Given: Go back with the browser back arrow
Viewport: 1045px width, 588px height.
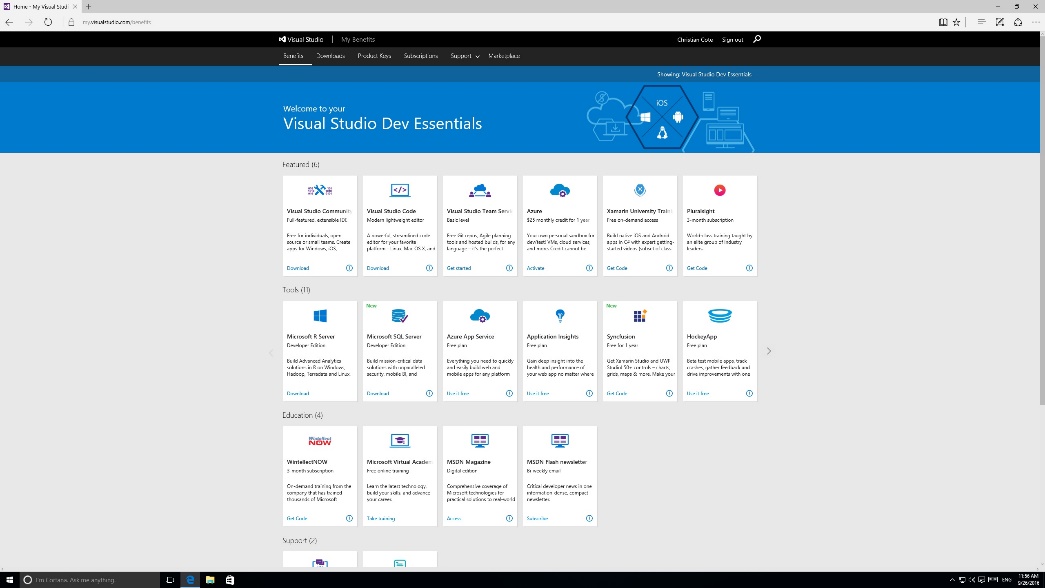Looking at the screenshot, I should (9, 22).
